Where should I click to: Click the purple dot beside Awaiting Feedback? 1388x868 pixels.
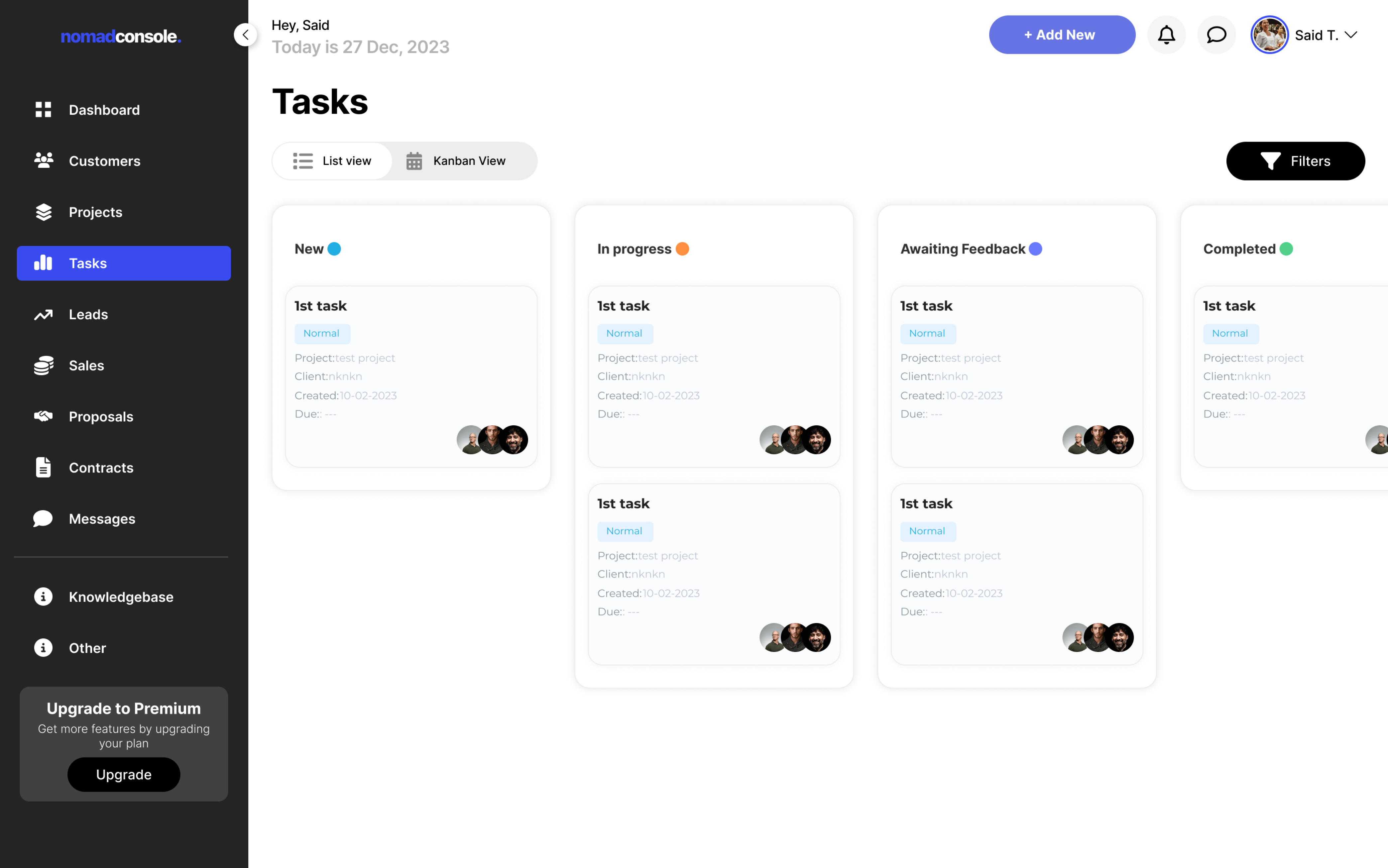tap(1035, 249)
